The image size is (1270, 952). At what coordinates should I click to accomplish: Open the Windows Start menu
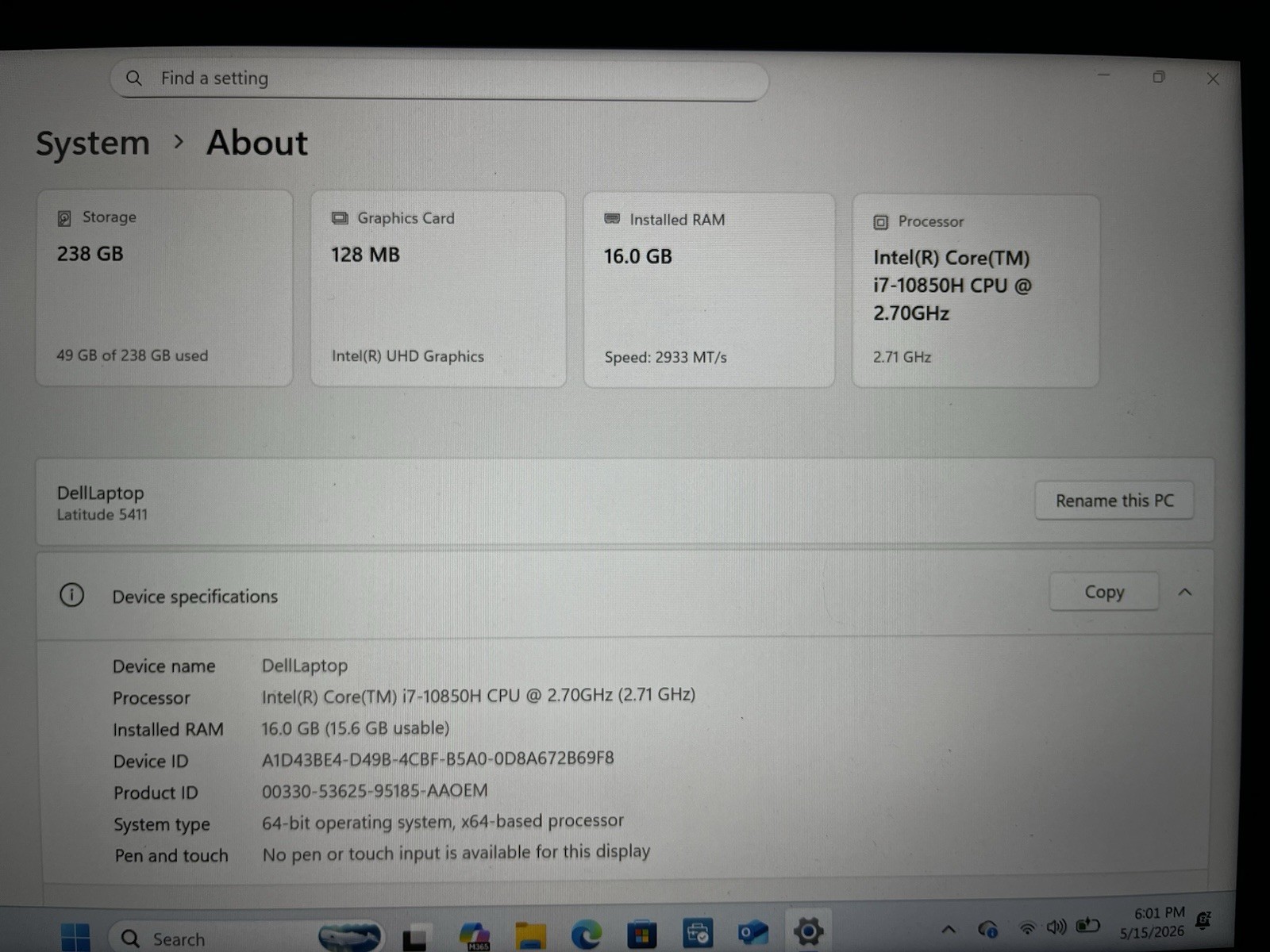[75, 937]
